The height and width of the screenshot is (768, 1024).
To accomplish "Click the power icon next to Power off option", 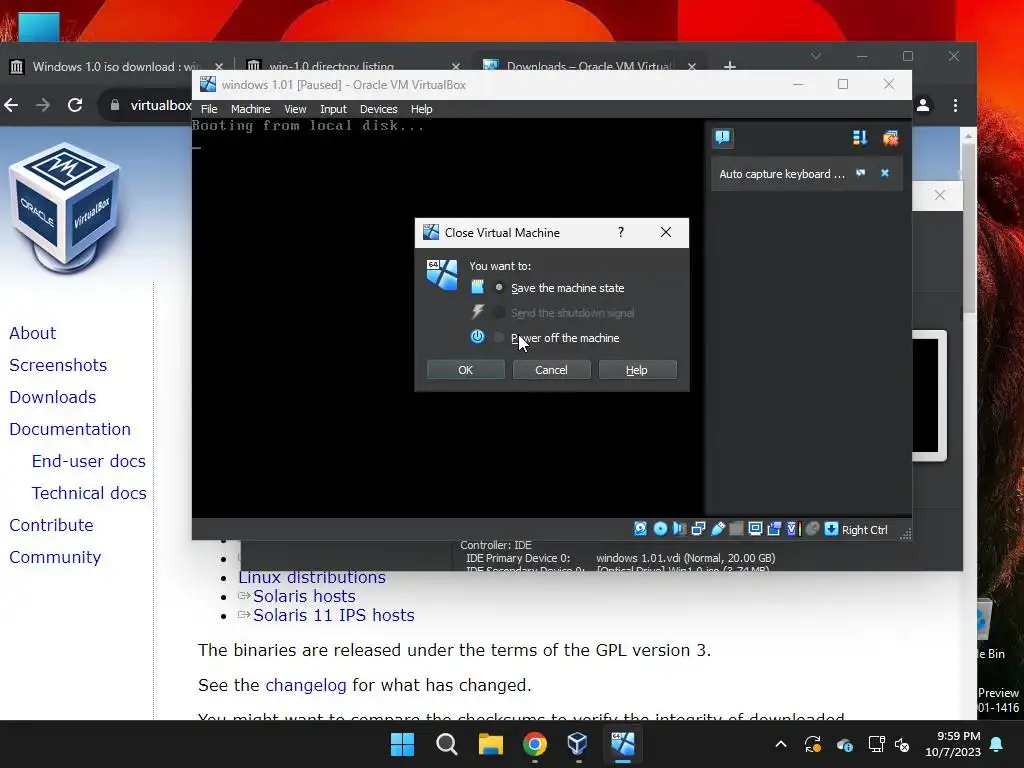I will tap(478, 336).
